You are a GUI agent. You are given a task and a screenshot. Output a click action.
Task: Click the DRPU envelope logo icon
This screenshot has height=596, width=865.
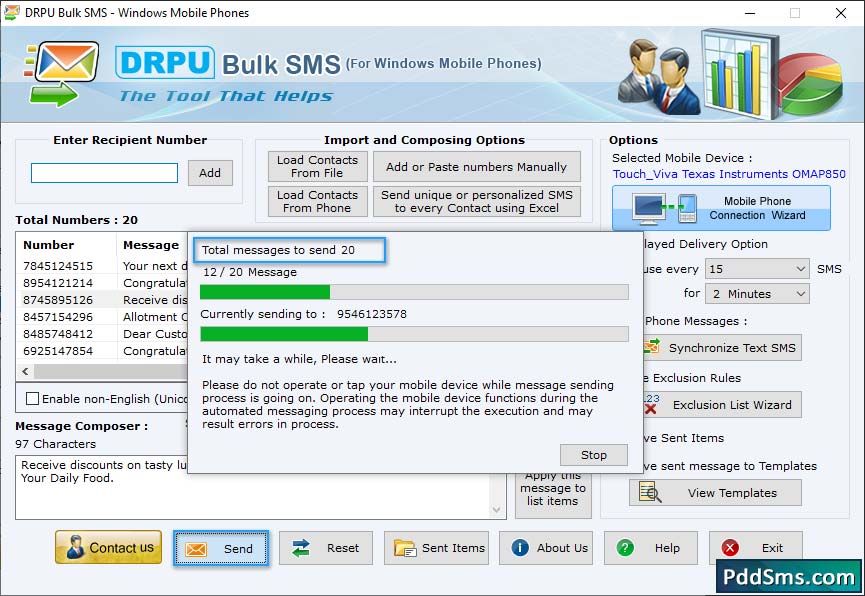62,73
